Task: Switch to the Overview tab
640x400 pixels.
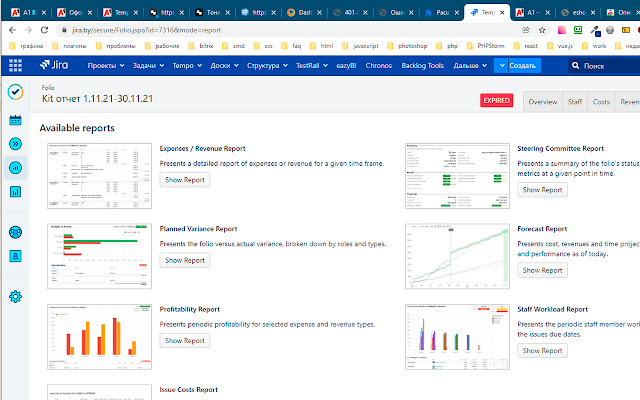Action: [542, 102]
